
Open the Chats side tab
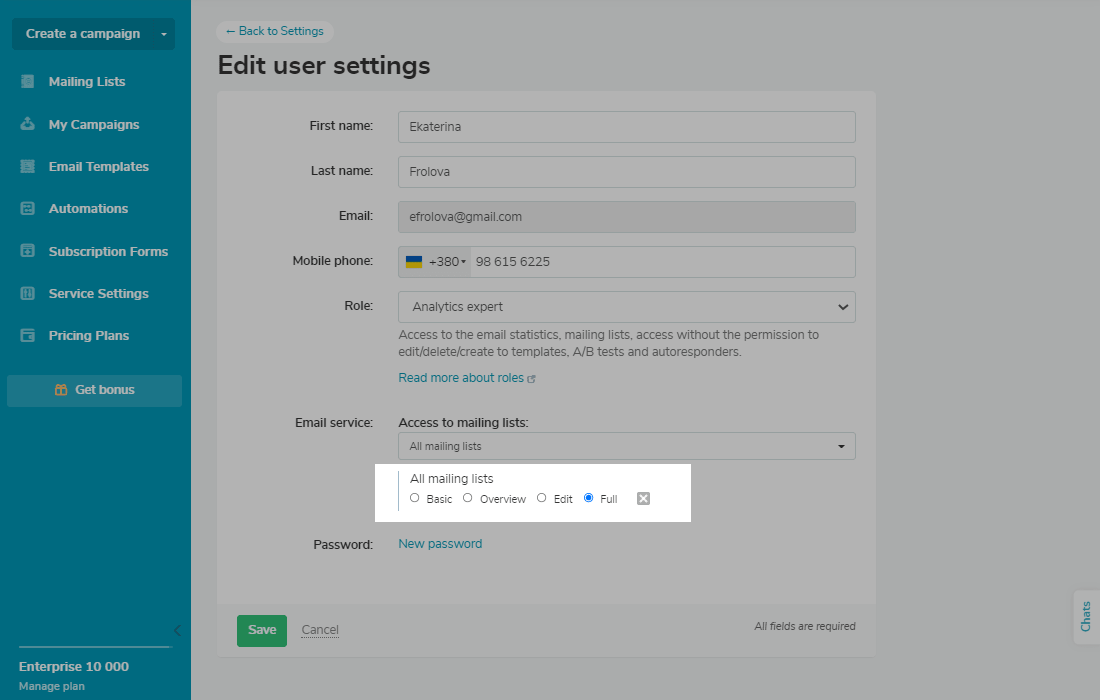pos(1086,617)
